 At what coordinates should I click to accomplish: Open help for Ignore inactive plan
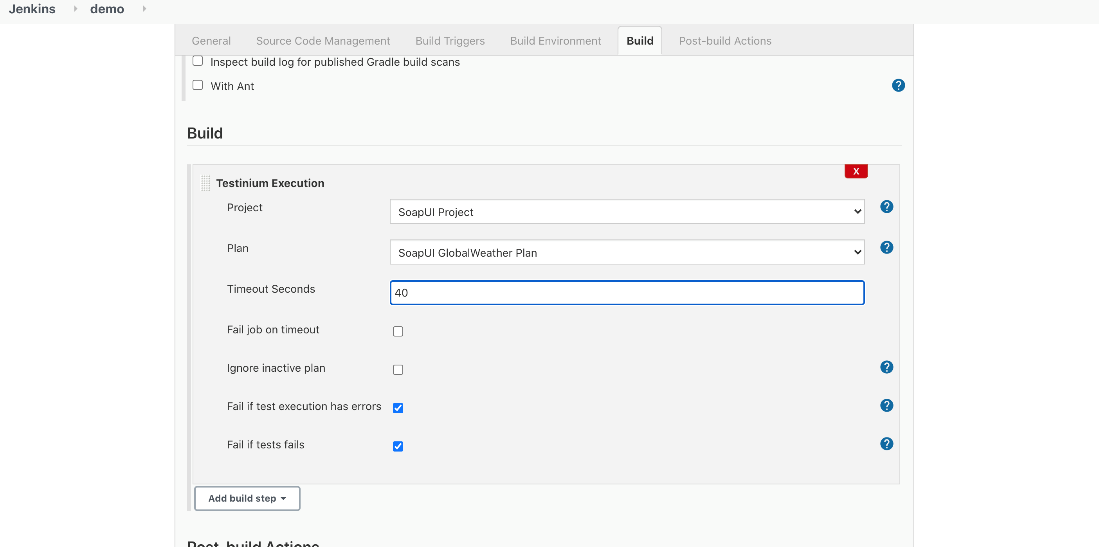click(x=886, y=367)
